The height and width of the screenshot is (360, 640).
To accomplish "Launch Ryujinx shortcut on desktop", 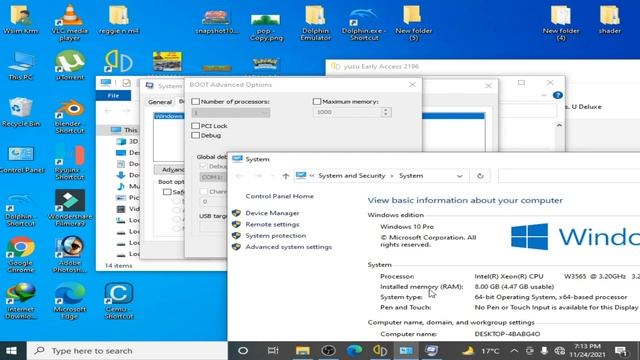I will pyautogui.click(x=70, y=162).
